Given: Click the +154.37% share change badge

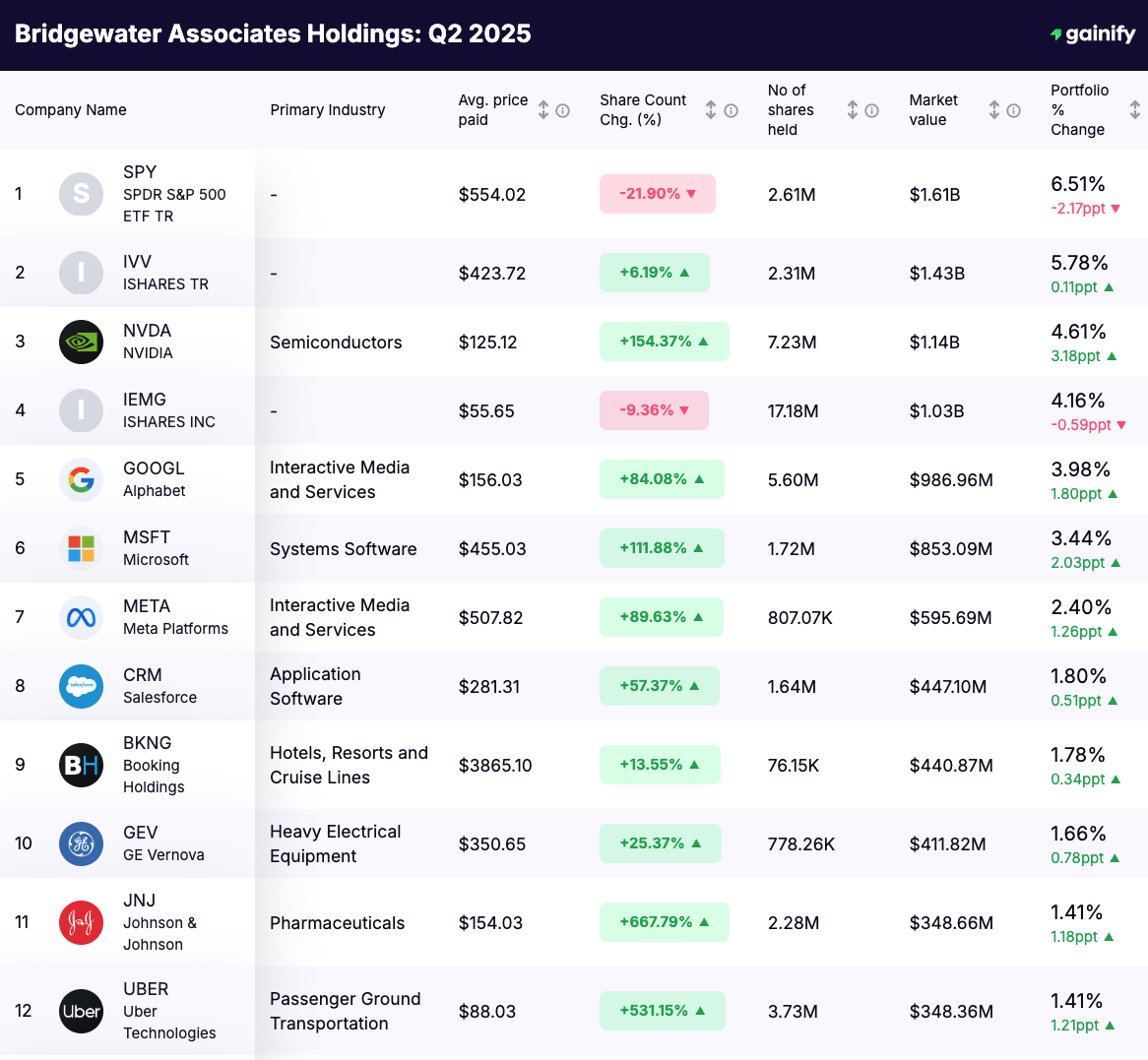Looking at the screenshot, I should (x=664, y=342).
